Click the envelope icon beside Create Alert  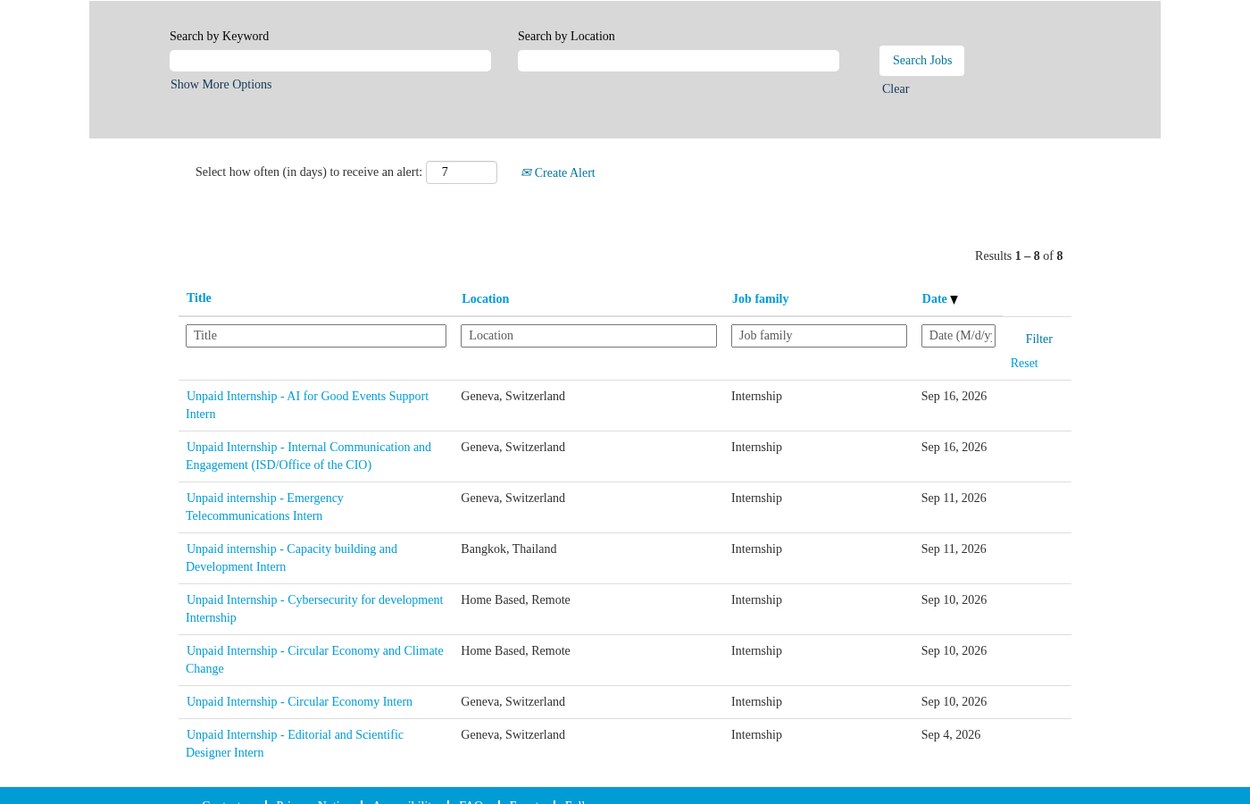coord(526,173)
